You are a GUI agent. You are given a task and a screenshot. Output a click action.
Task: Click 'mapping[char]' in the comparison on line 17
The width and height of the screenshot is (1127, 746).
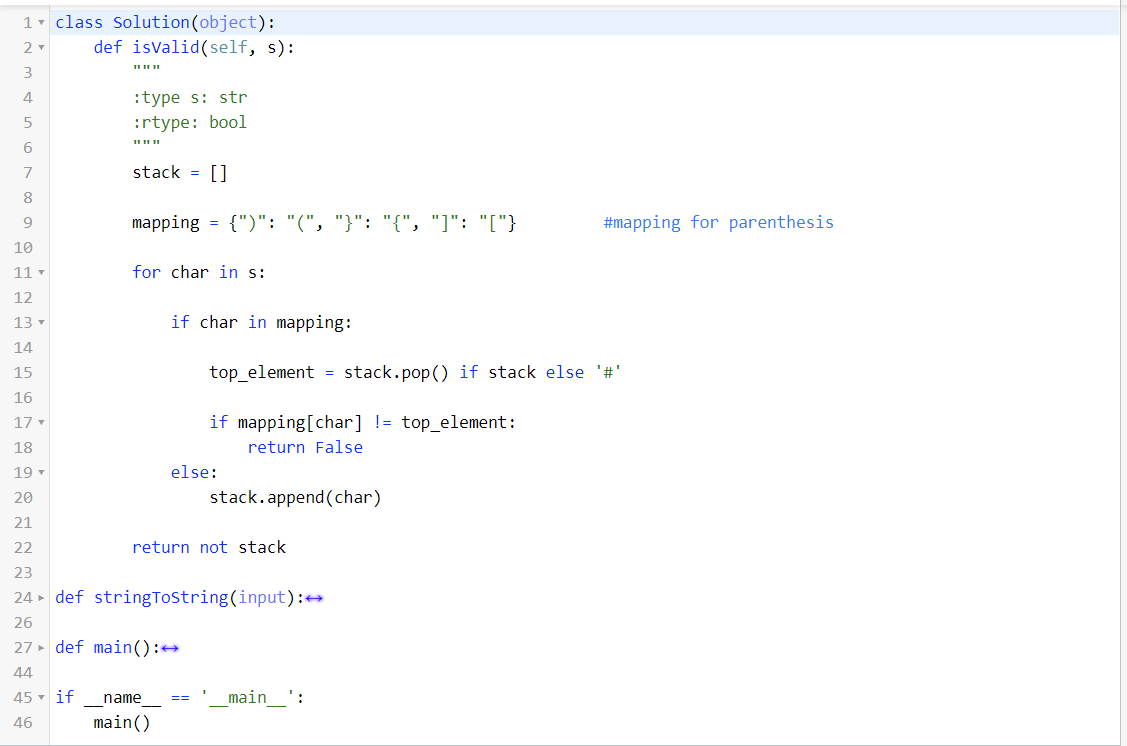pos(300,423)
